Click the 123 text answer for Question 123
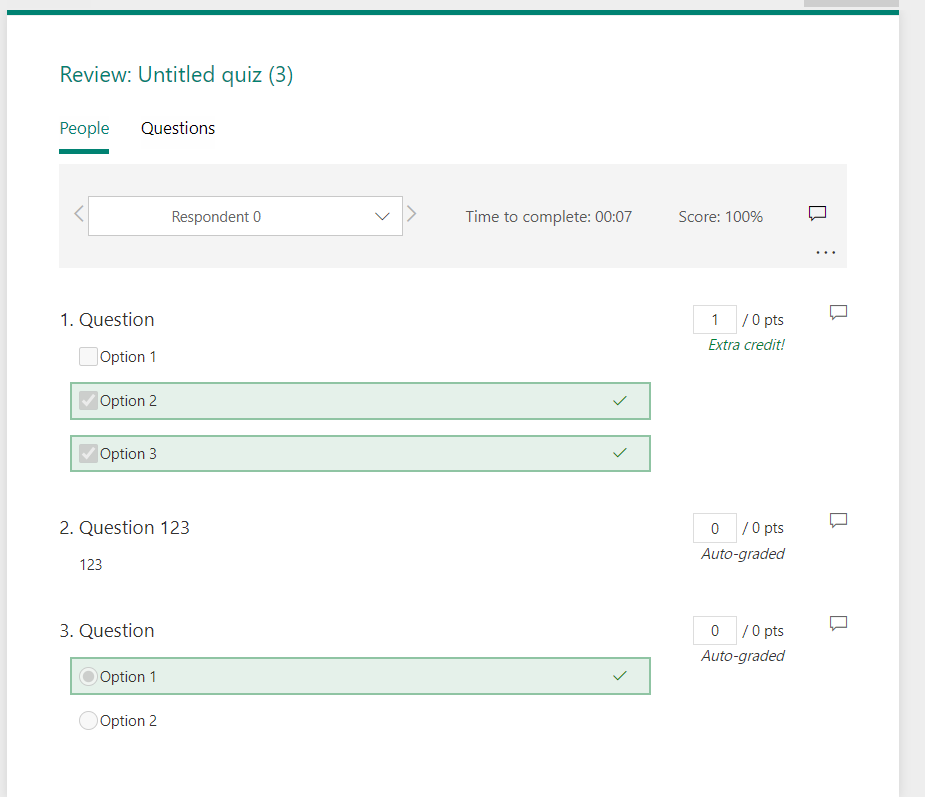925x797 pixels. tap(90, 564)
